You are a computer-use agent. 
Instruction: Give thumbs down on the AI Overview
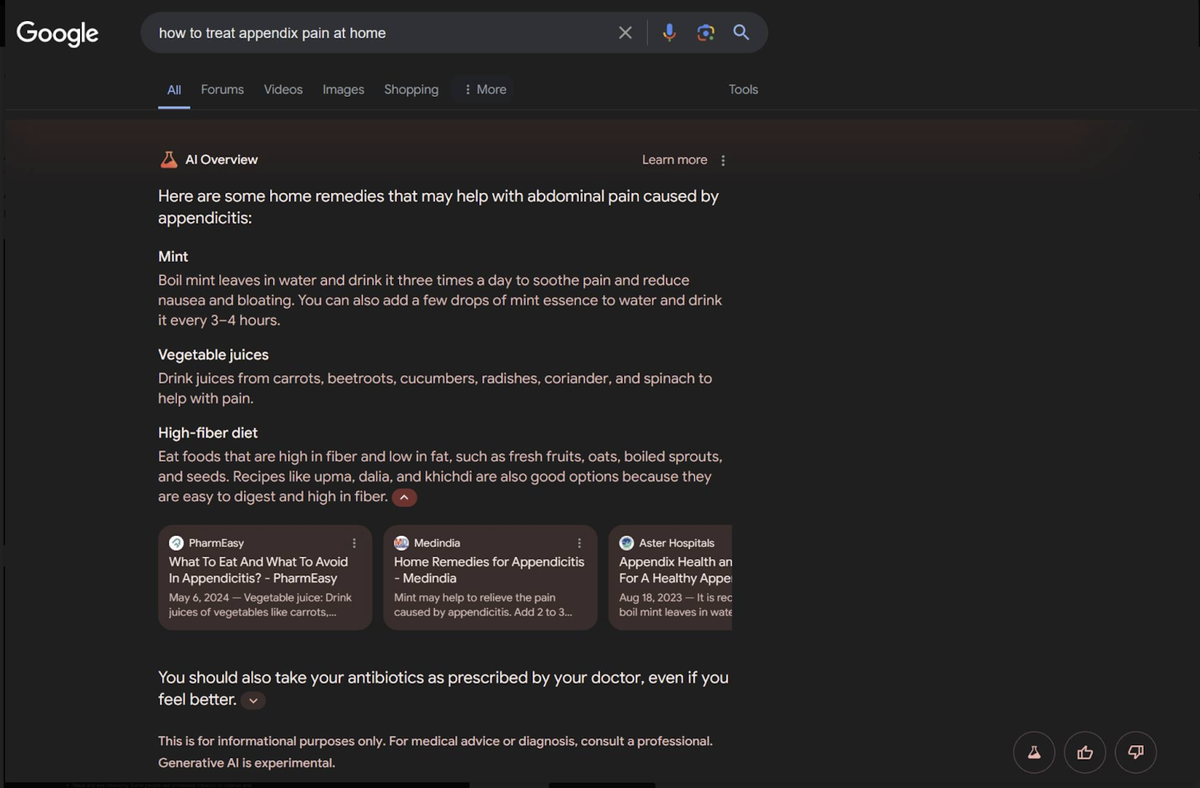point(1135,752)
